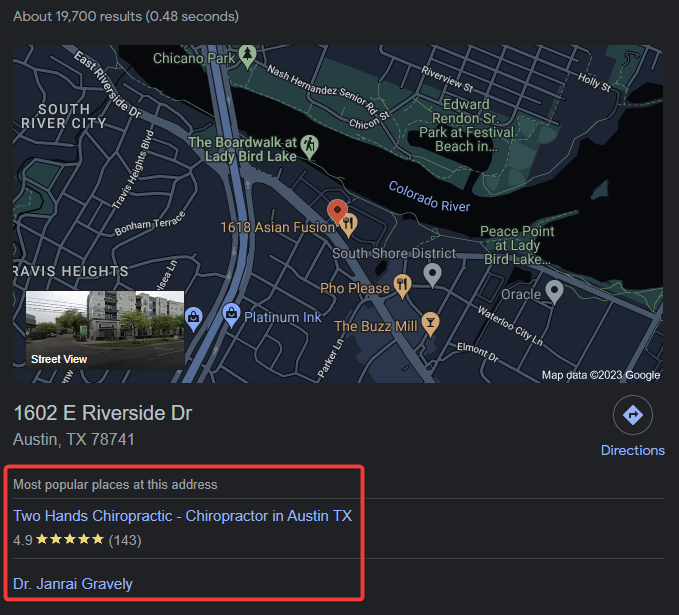Click the 1602 E Riverside Dr heading
The image size is (679, 615).
[103, 413]
